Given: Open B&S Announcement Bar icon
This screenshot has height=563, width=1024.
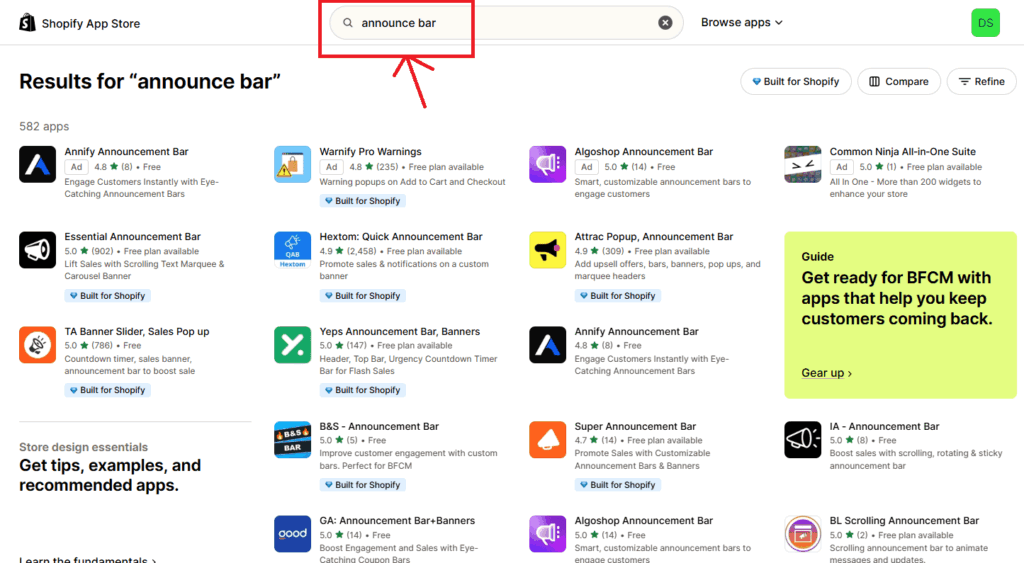Looking at the screenshot, I should (x=293, y=440).
